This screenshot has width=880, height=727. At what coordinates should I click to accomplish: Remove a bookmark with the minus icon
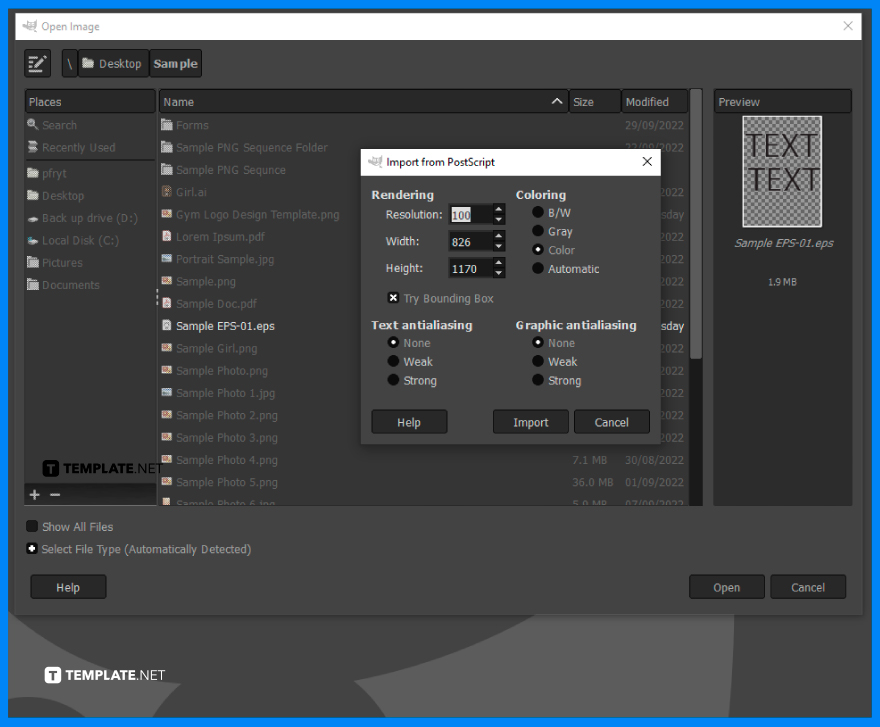(53, 494)
